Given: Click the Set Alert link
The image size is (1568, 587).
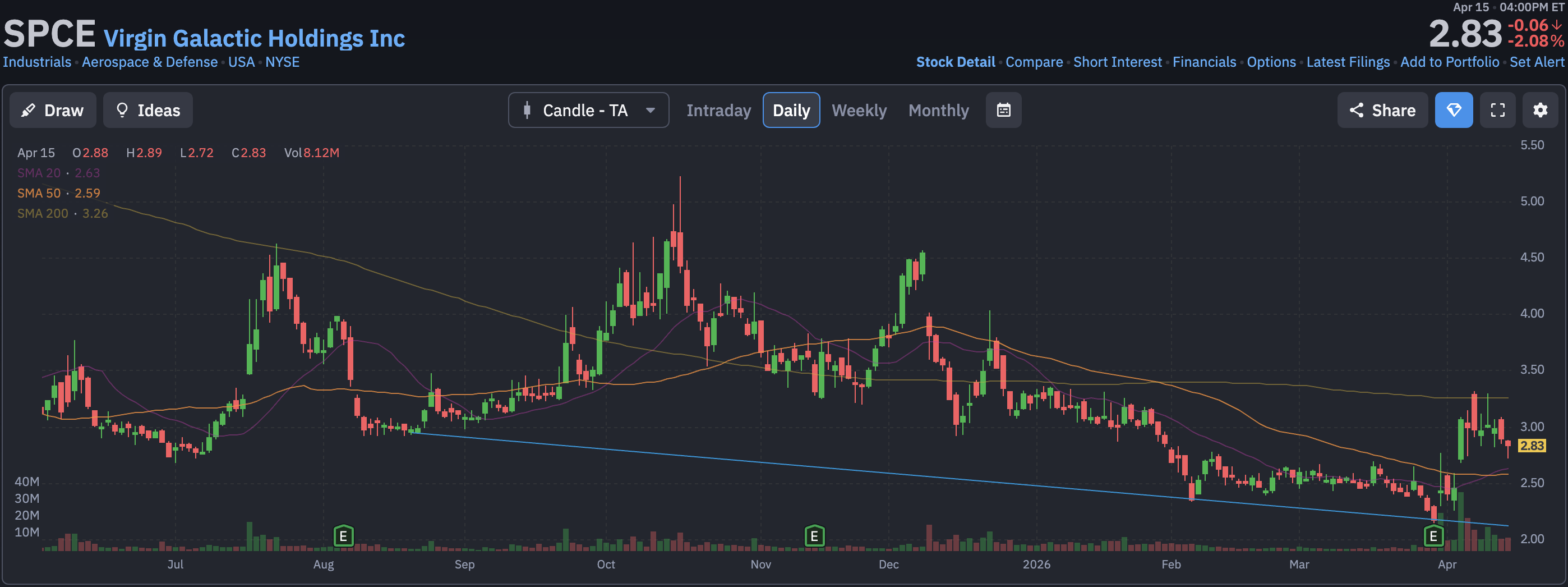Looking at the screenshot, I should 1537,62.
